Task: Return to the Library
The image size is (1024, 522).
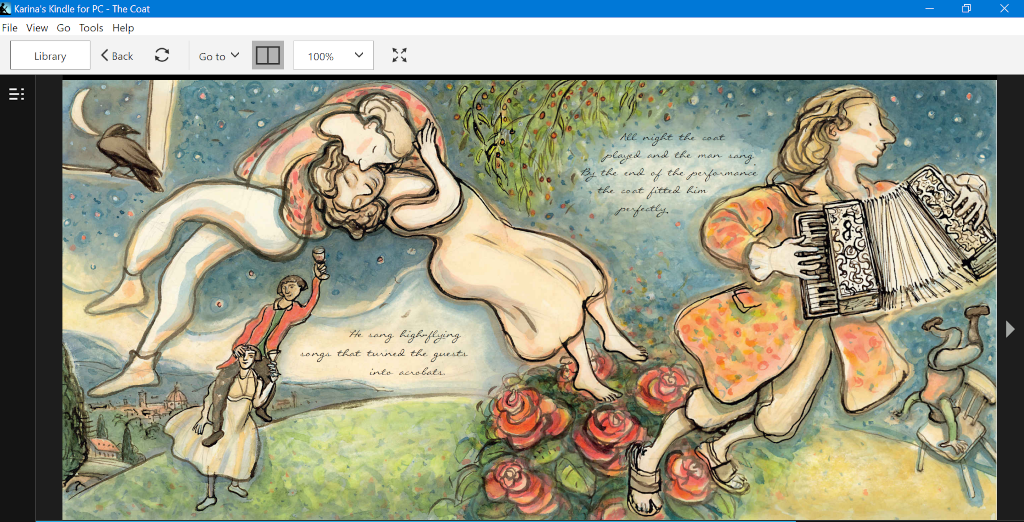Action: click(50, 56)
